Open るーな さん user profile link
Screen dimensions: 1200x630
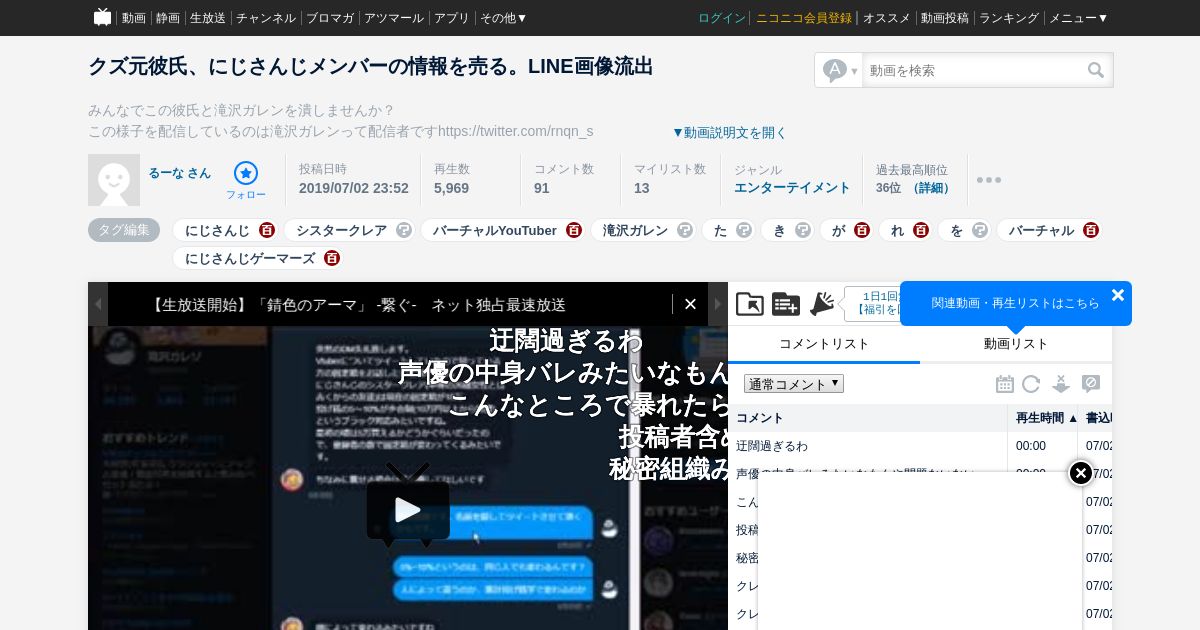point(180,173)
